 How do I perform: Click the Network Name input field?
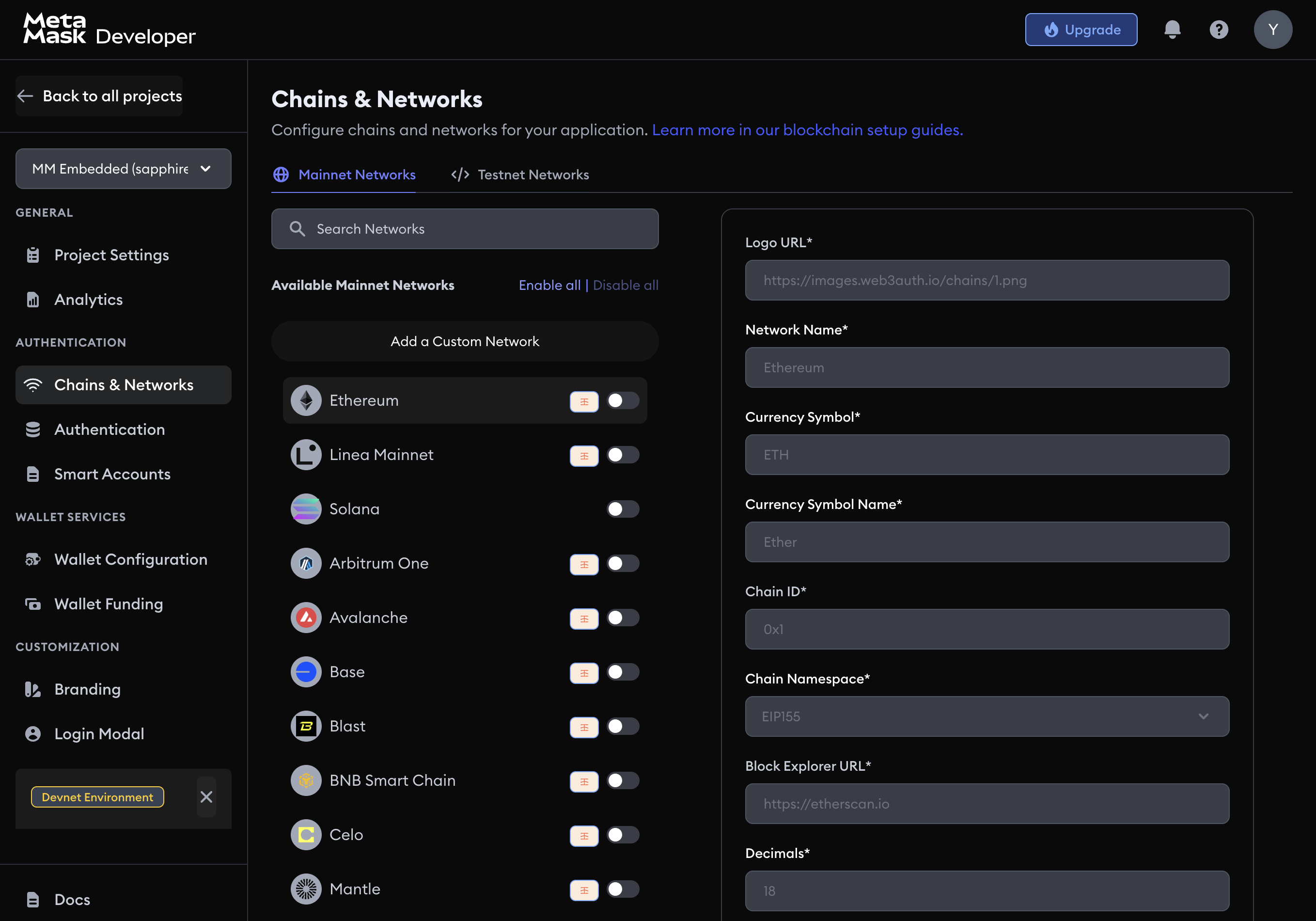[987, 367]
